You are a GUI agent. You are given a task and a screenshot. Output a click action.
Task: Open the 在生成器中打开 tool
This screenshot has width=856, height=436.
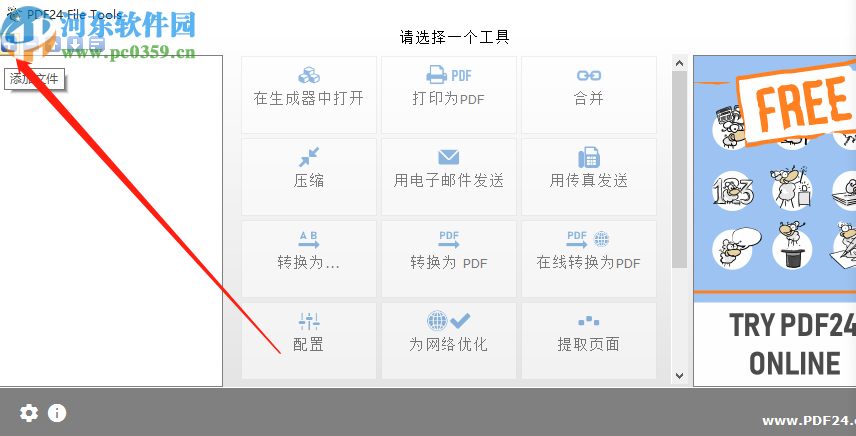[x=309, y=95]
